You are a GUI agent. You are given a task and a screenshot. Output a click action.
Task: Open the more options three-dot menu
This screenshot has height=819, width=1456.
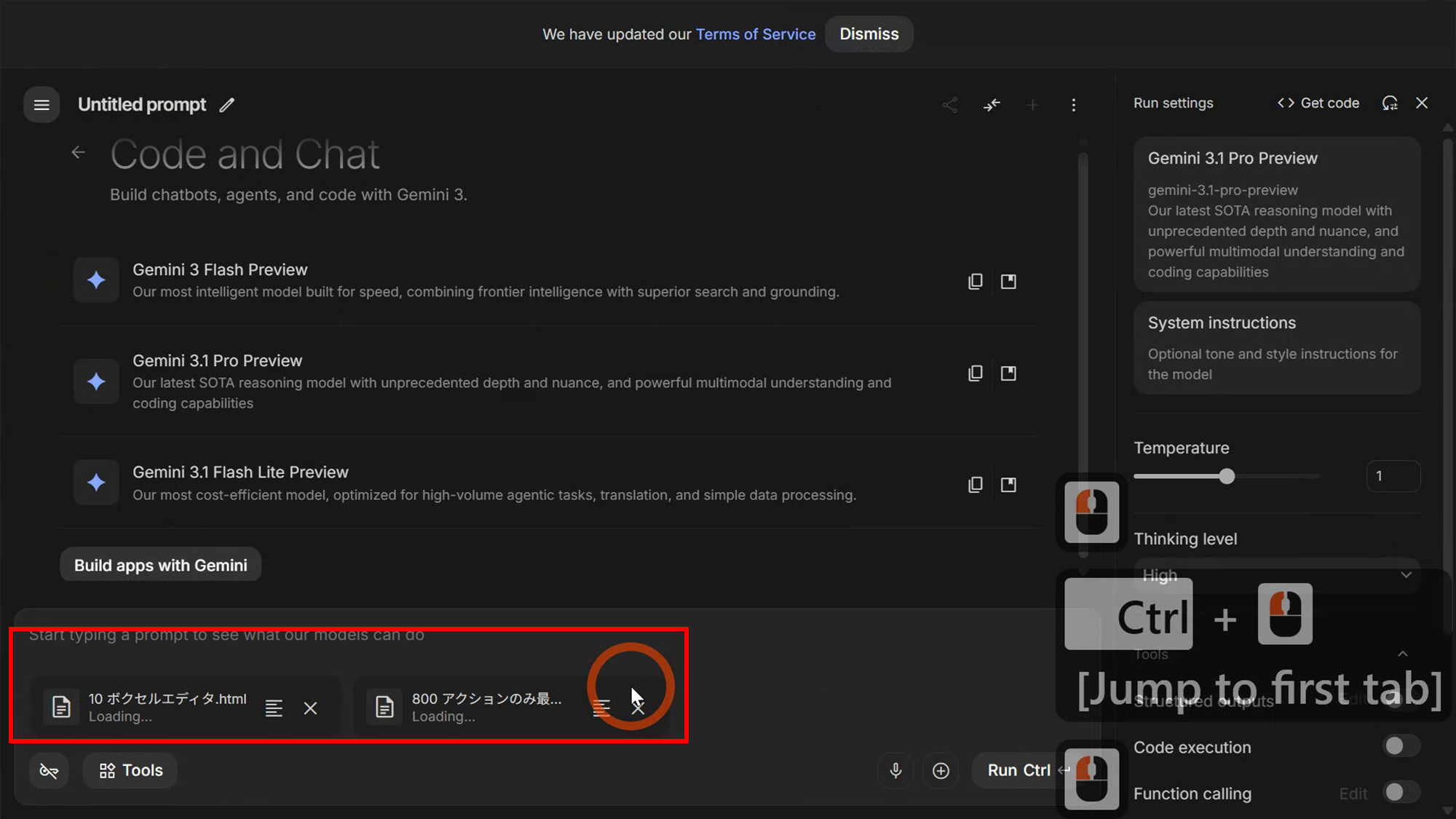coord(1074,105)
